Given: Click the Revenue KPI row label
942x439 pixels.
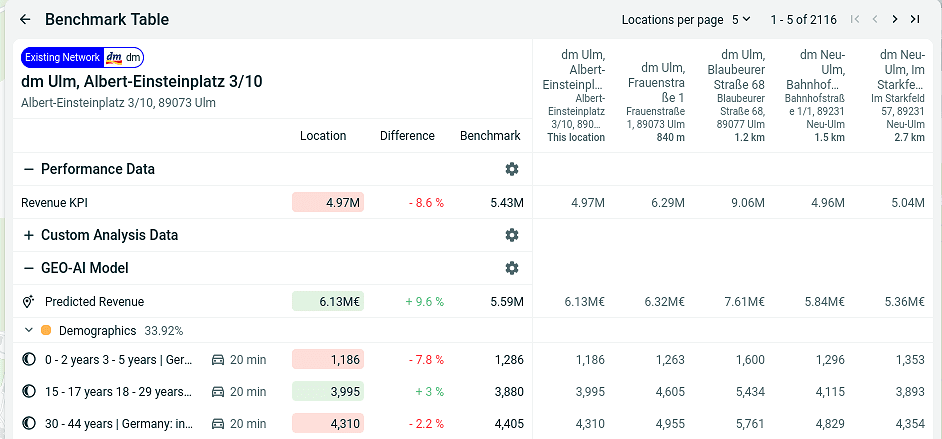Looking at the screenshot, I should [x=55, y=203].
